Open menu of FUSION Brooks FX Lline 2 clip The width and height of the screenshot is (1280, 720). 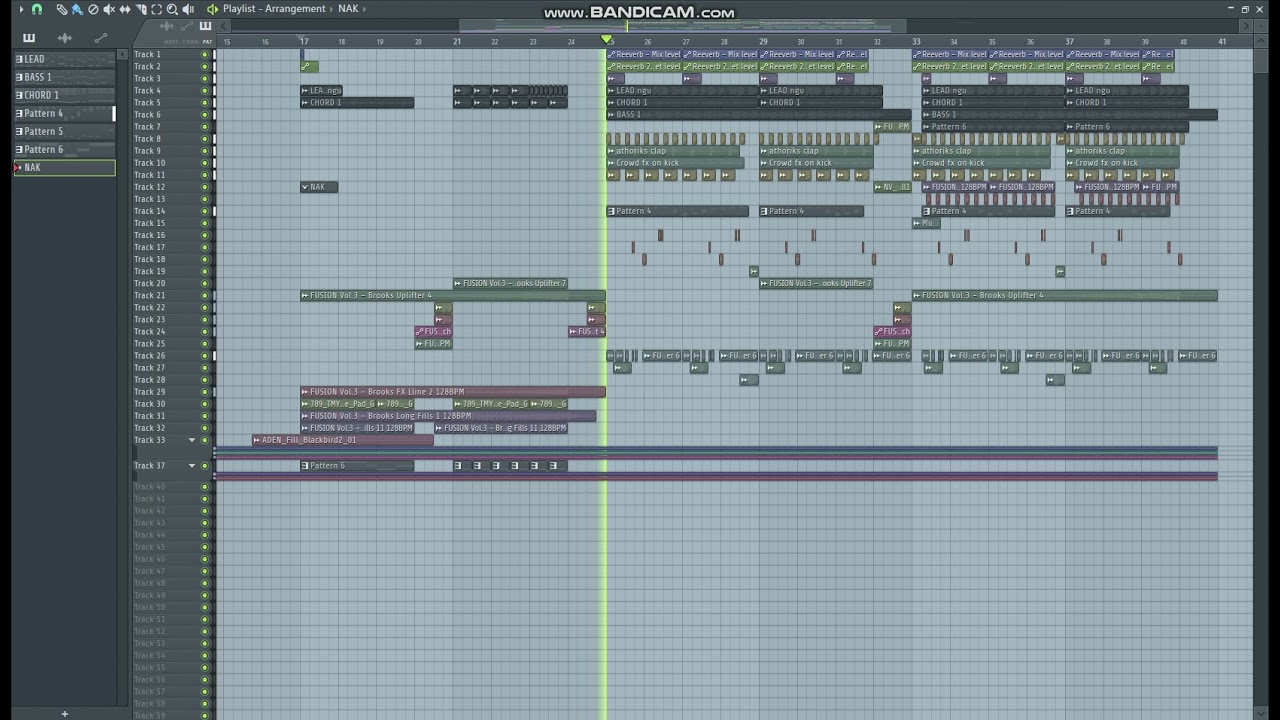tap(305, 392)
